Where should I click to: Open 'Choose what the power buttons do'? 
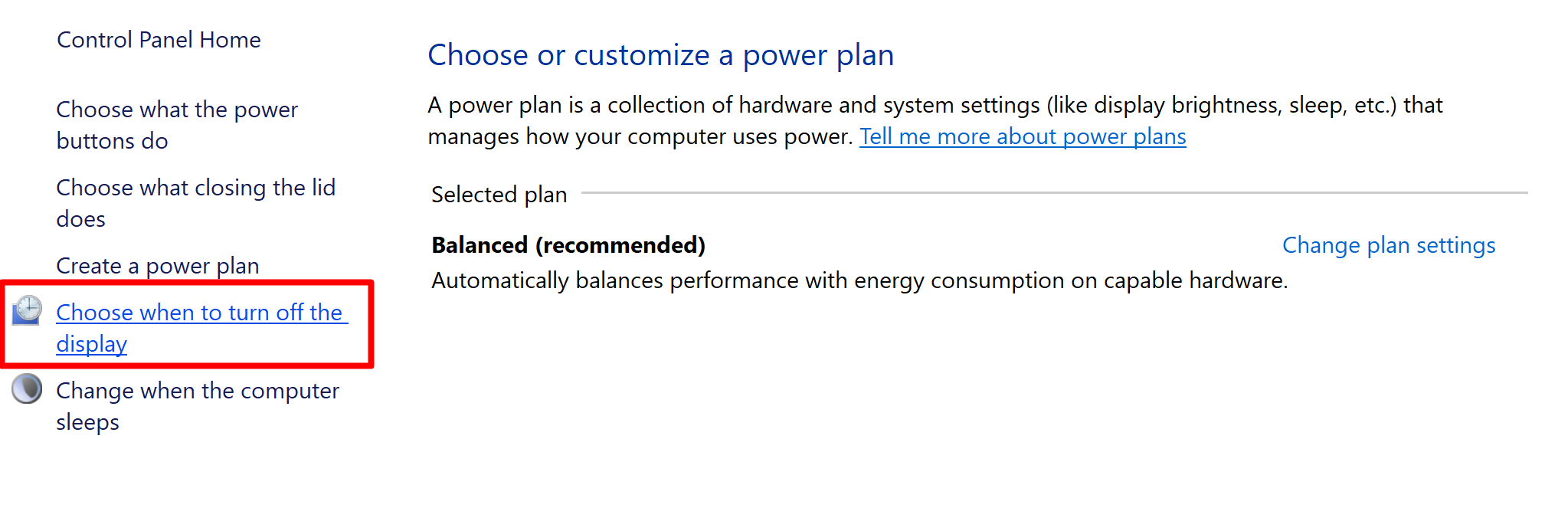pyautogui.click(x=176, y=124)
